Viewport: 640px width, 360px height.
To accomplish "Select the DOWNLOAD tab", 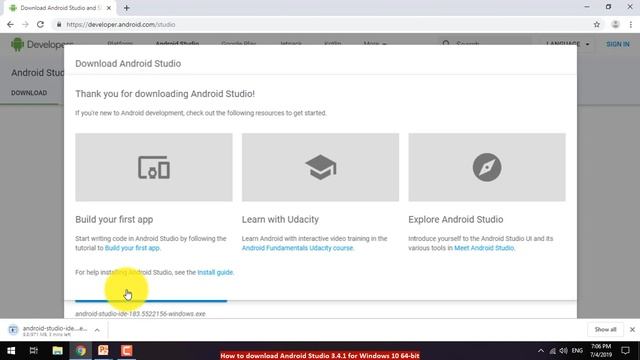I will 29,93.
